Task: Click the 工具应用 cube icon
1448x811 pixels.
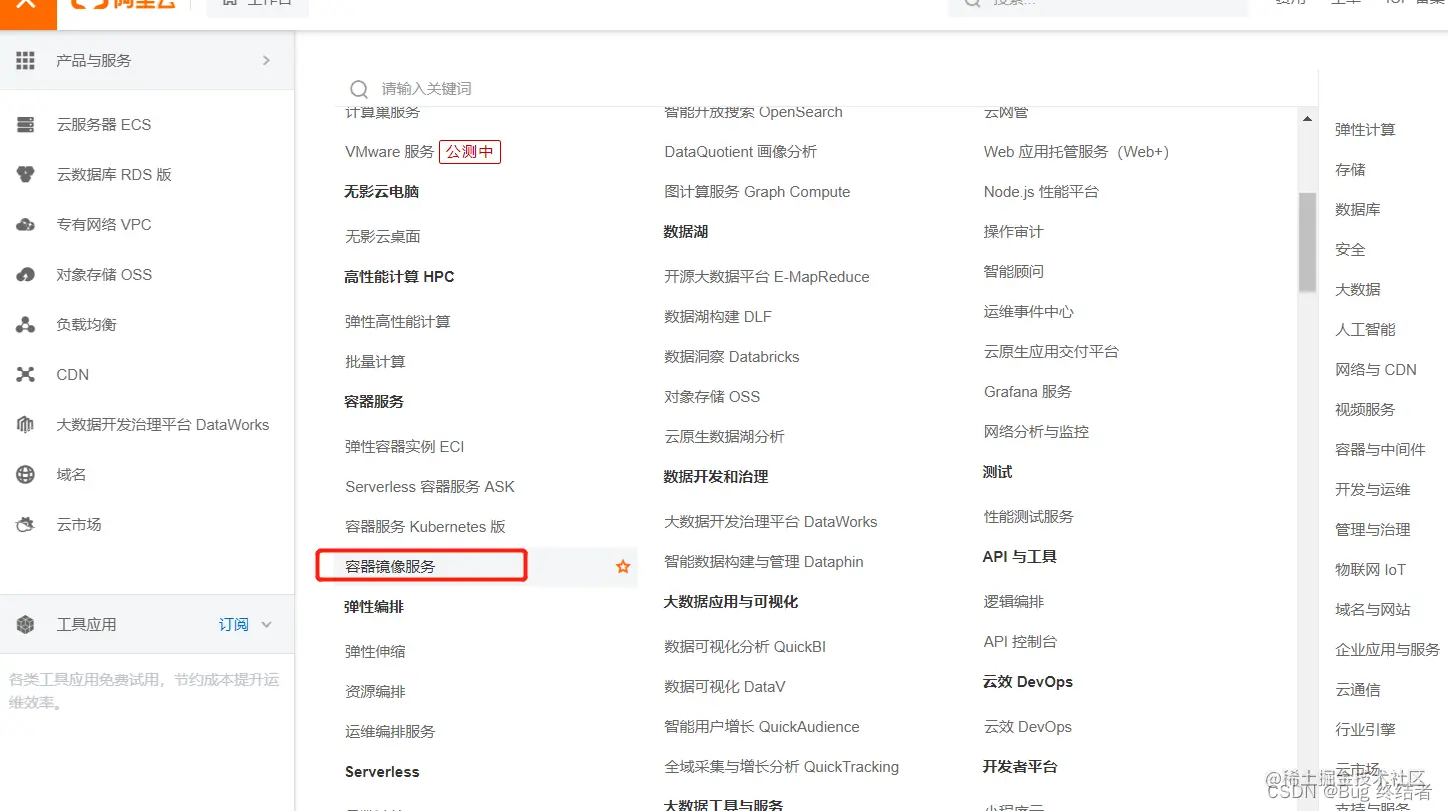Action: tap(25, 625)
